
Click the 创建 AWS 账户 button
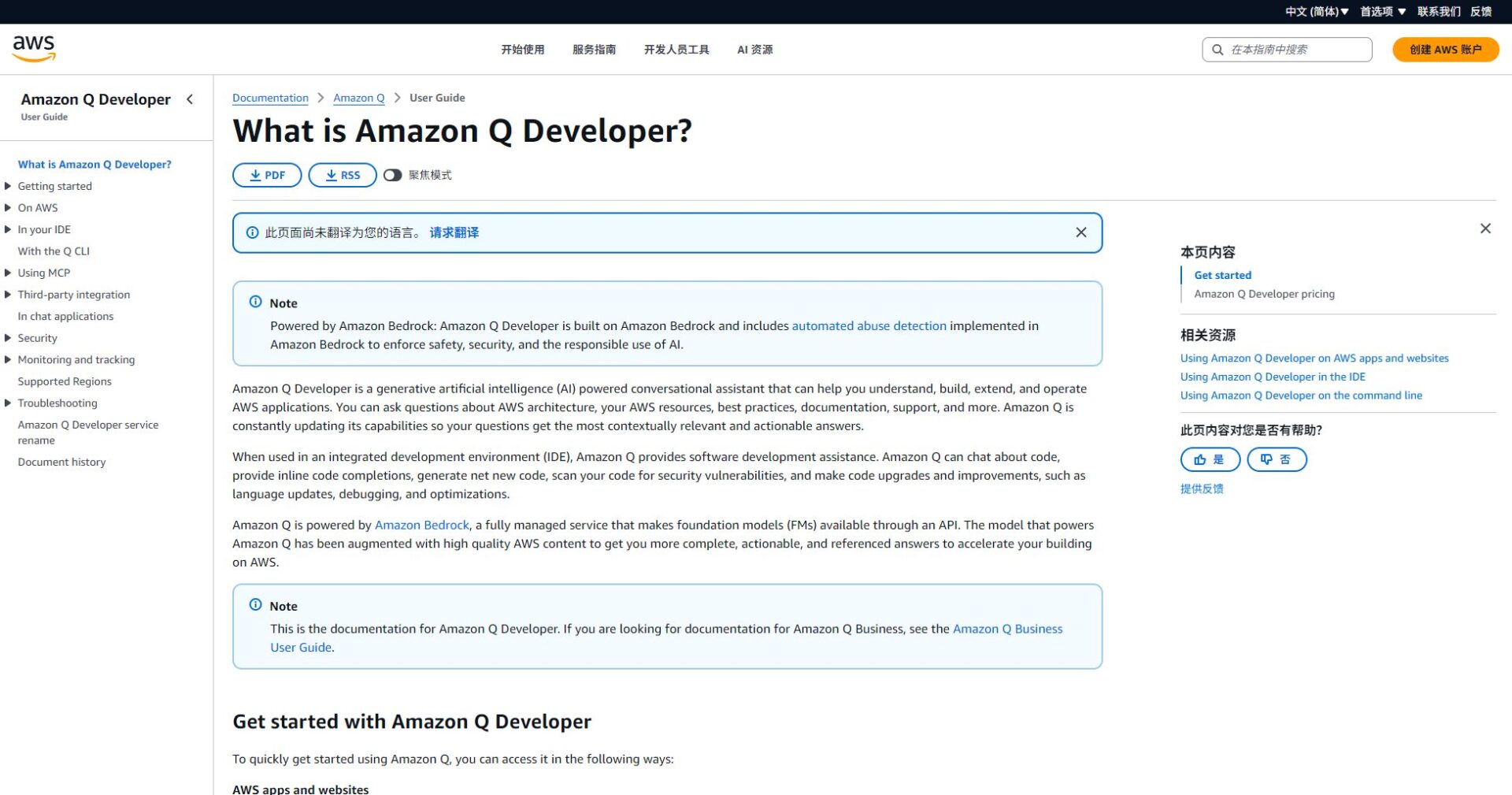coord(1445,49)
